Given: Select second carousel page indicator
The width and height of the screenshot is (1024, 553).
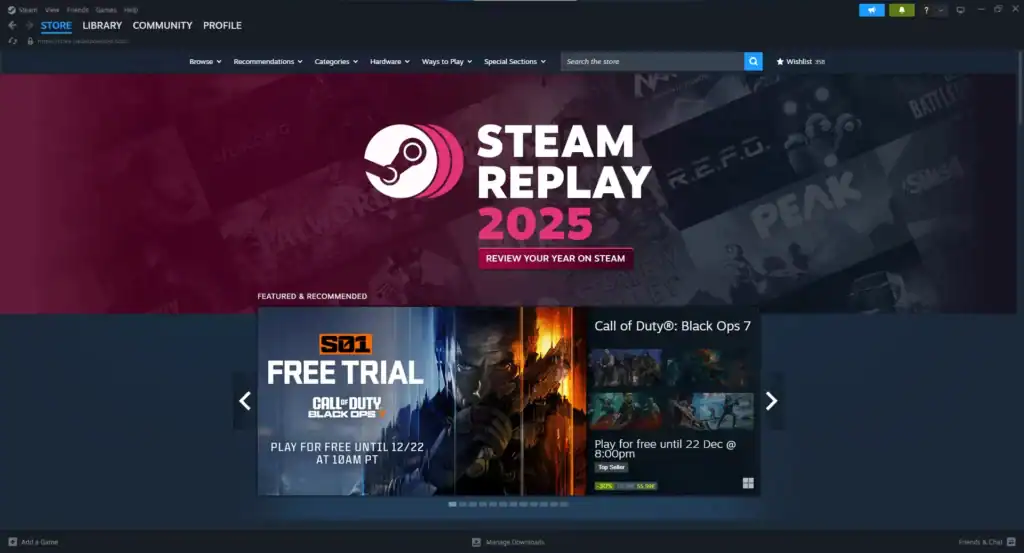Looking at the screenshot, I should [462, 504].
